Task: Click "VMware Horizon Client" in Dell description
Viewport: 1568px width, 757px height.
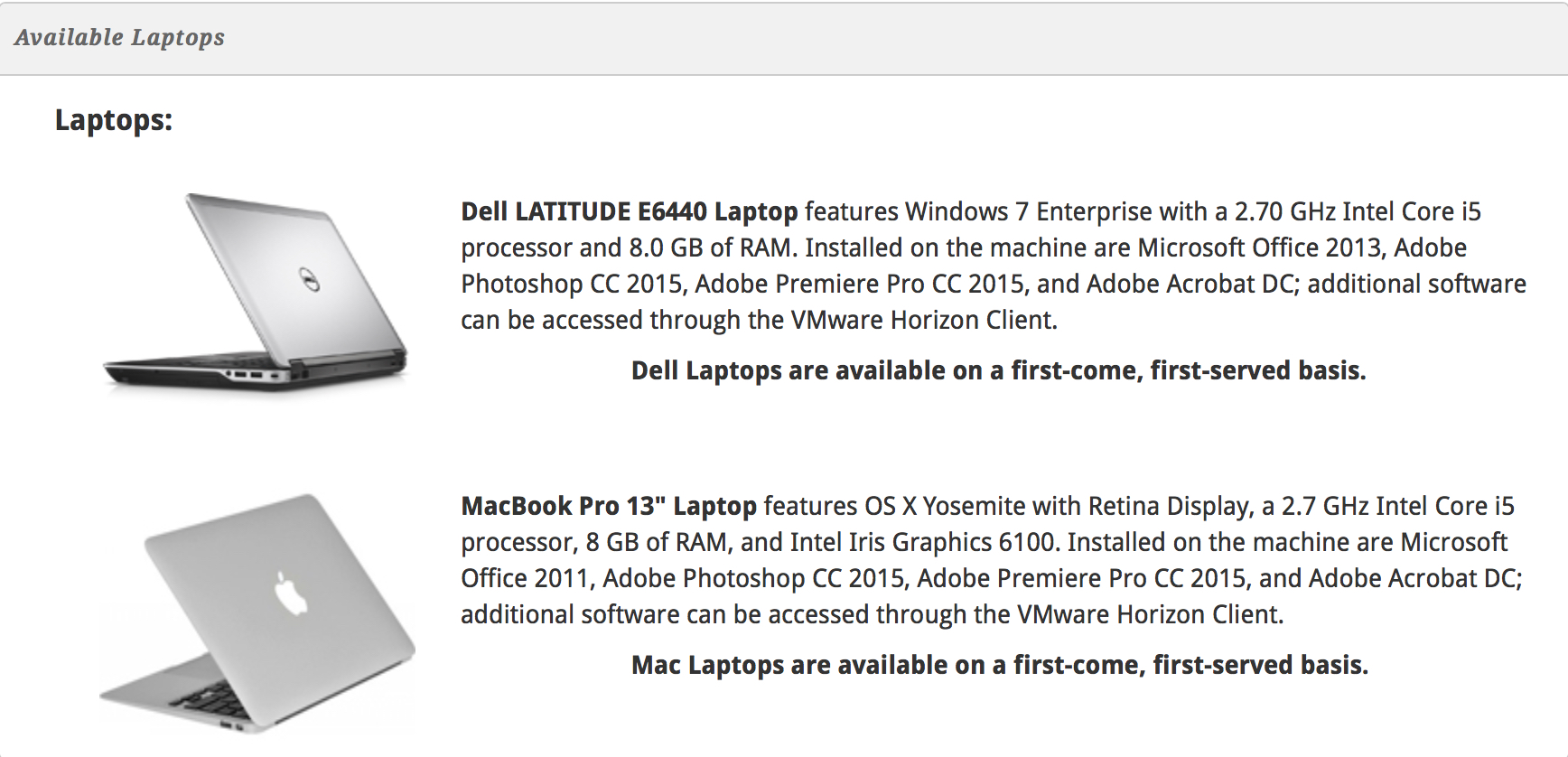Action: (x=921, y=320)
